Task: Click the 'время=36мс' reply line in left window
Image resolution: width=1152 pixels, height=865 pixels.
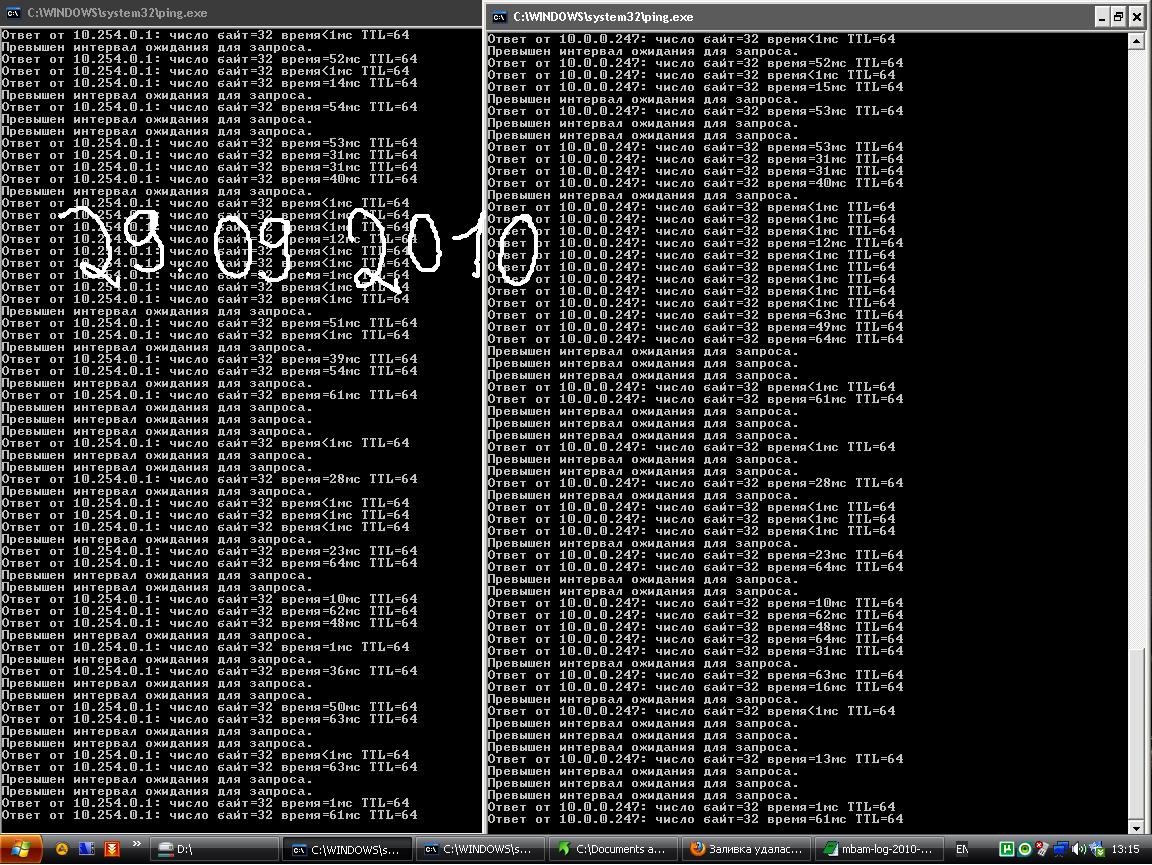Action: click(x=209, y=671)
